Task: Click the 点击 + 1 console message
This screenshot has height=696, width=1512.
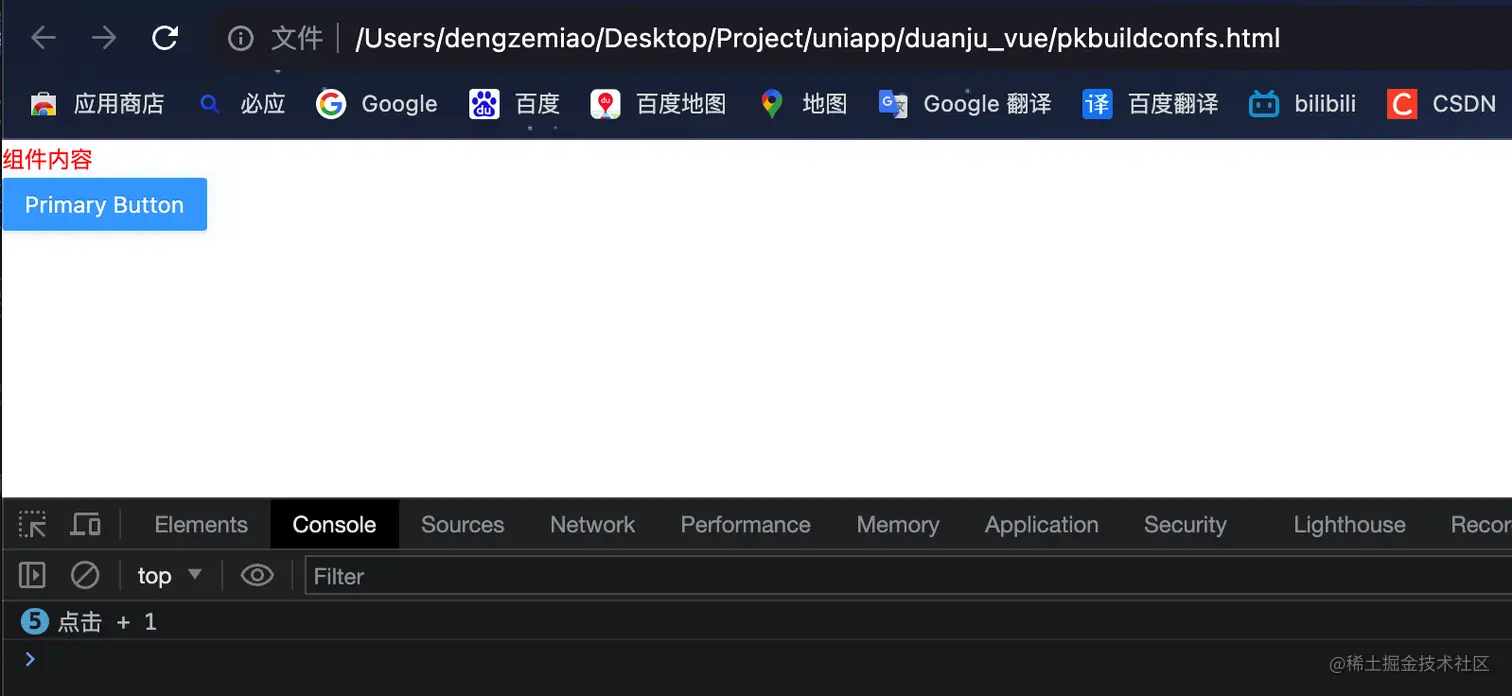Action: (107, 622)
